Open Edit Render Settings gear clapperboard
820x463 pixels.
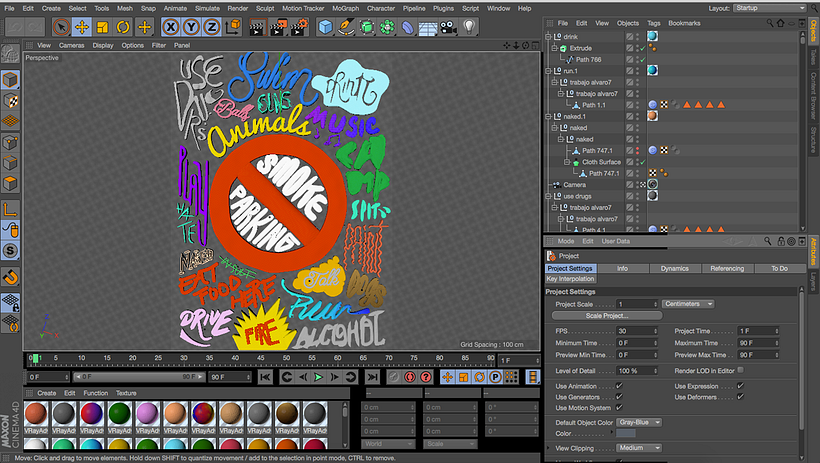click(299, 27)
